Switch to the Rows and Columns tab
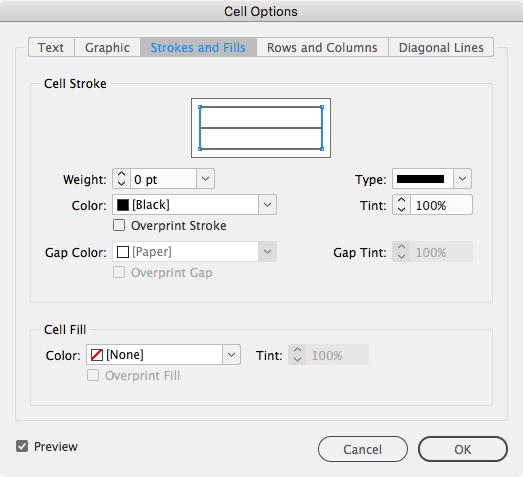Viewport: 523px width, 477px height. click(322, 47)
